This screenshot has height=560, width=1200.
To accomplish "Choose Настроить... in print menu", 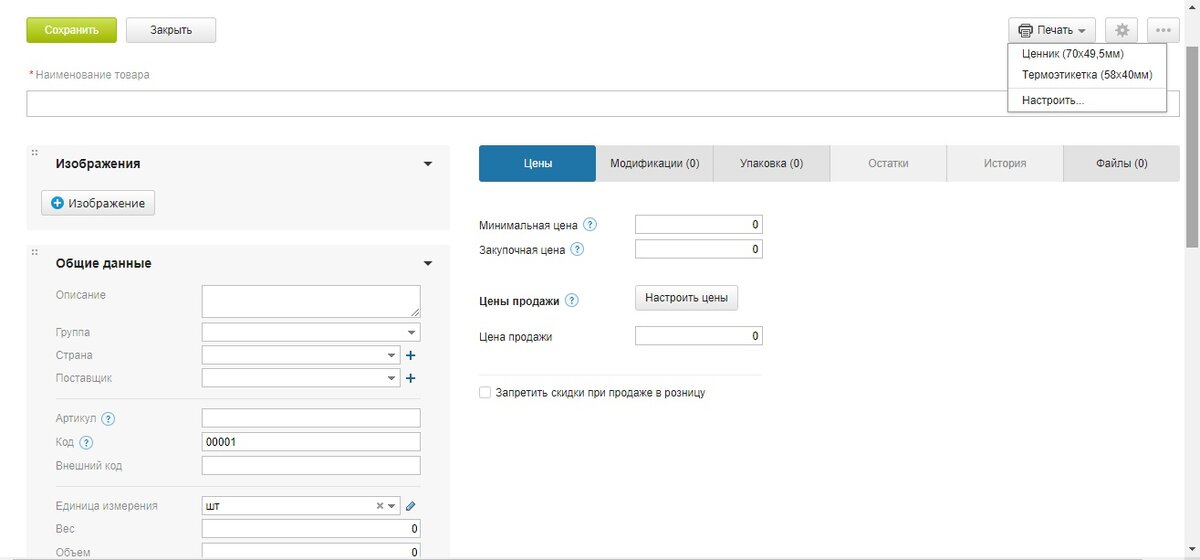I will pos(1053,101).
